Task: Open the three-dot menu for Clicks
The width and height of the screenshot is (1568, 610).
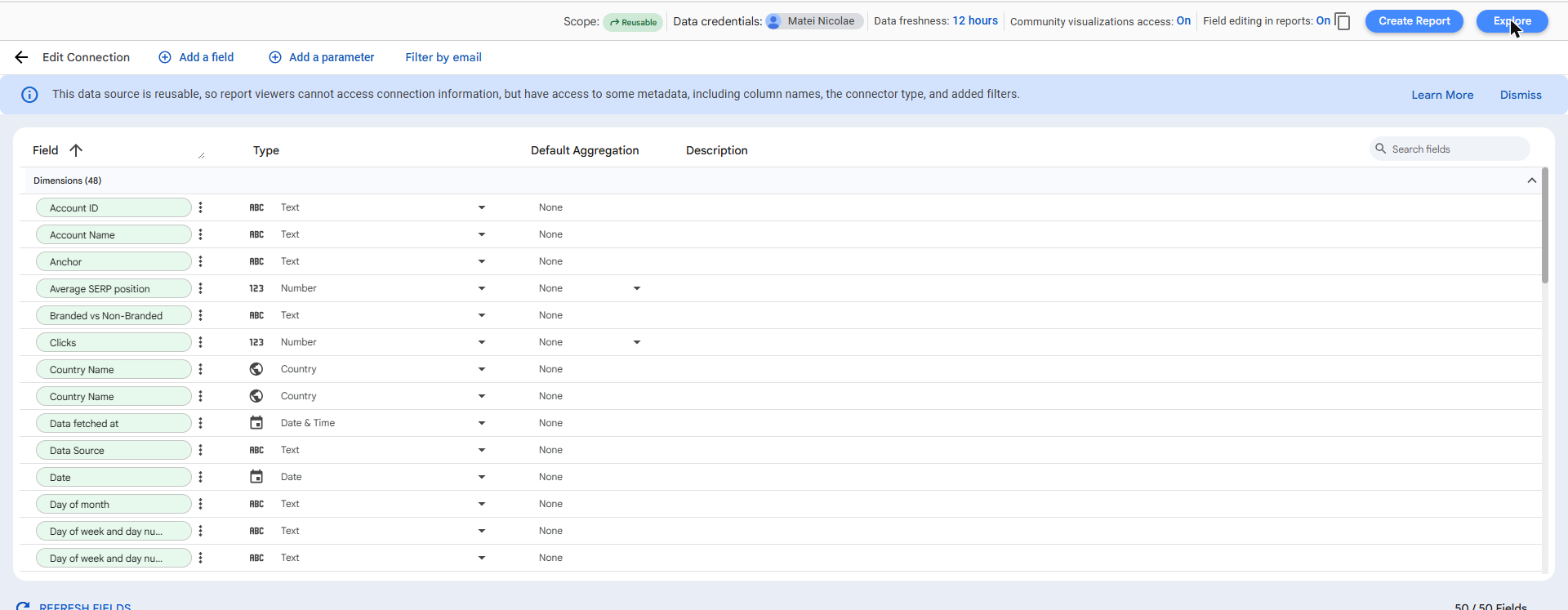Action: [200, 342]
